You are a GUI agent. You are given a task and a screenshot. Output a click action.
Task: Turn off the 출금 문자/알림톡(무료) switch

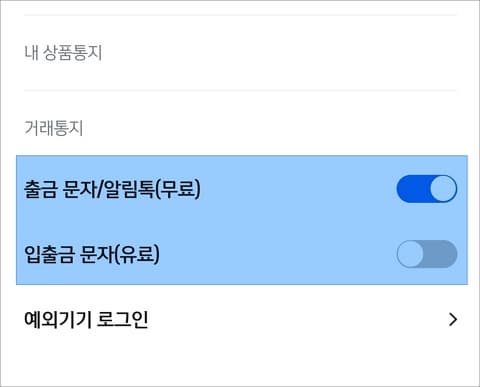coord(427,189)
